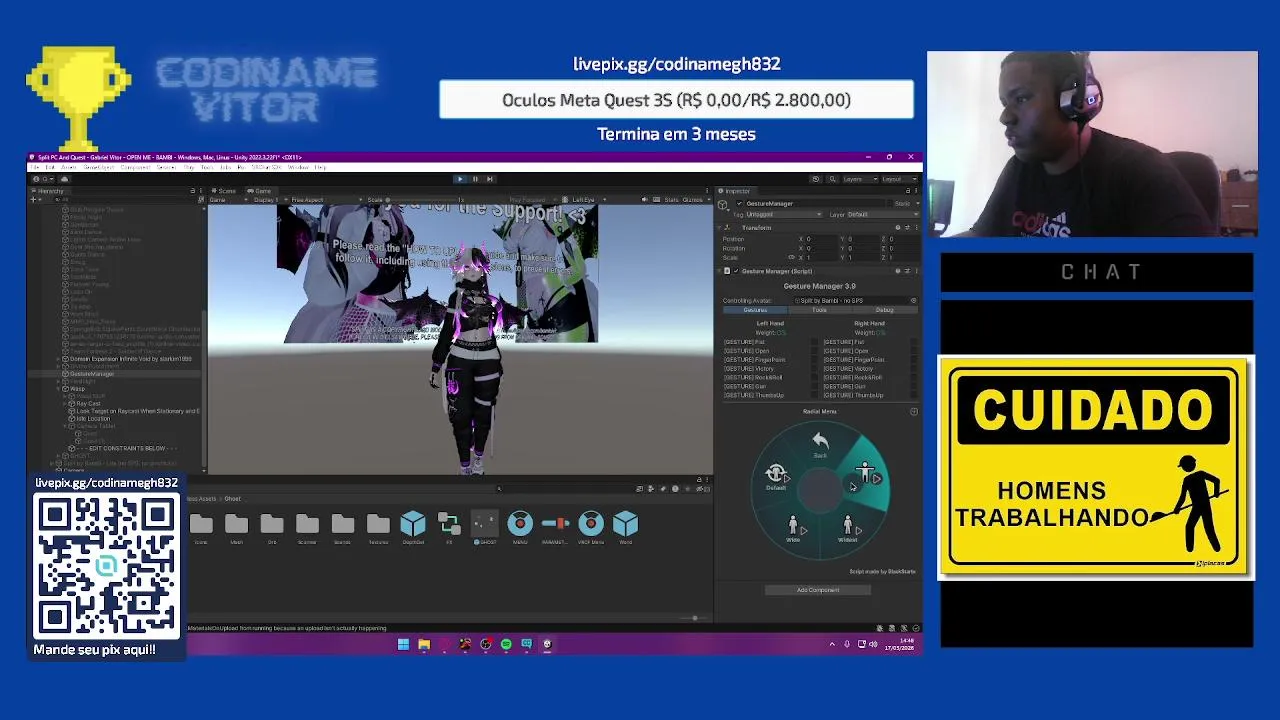The width and height of the screenshot is (1280, 720).
Task: Select the Word prefab asset
Action: click(x=626, y=527)
